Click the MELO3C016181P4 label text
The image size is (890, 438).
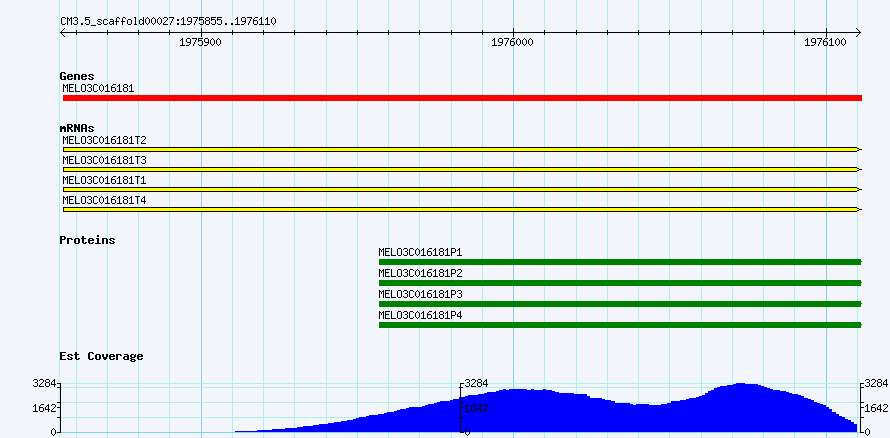click(x=421, y=315)
